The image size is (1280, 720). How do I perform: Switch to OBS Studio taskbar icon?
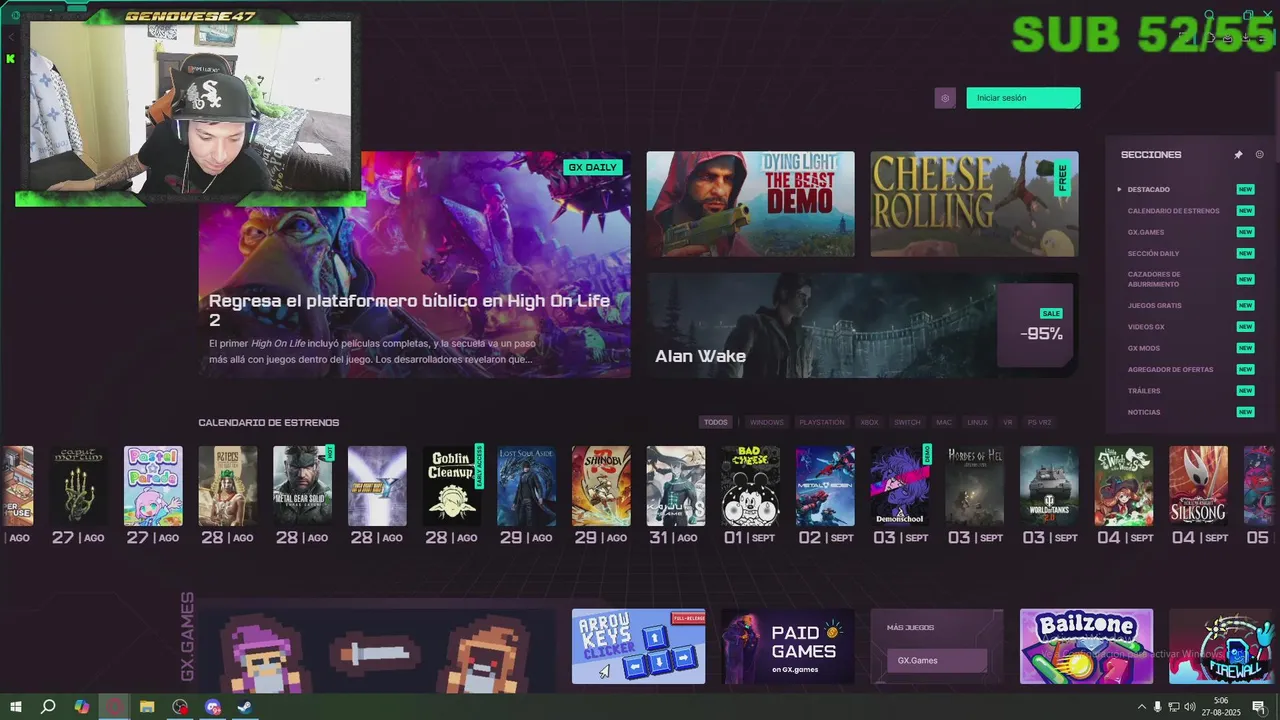[180, 707]
